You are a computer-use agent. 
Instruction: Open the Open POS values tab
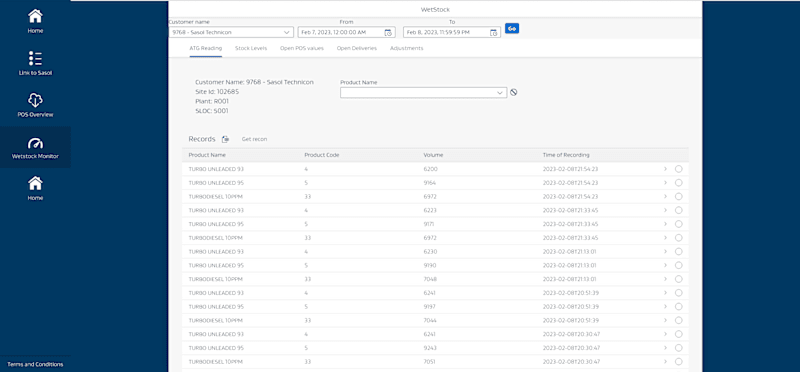pyautogui.click(x=302, y=48)
